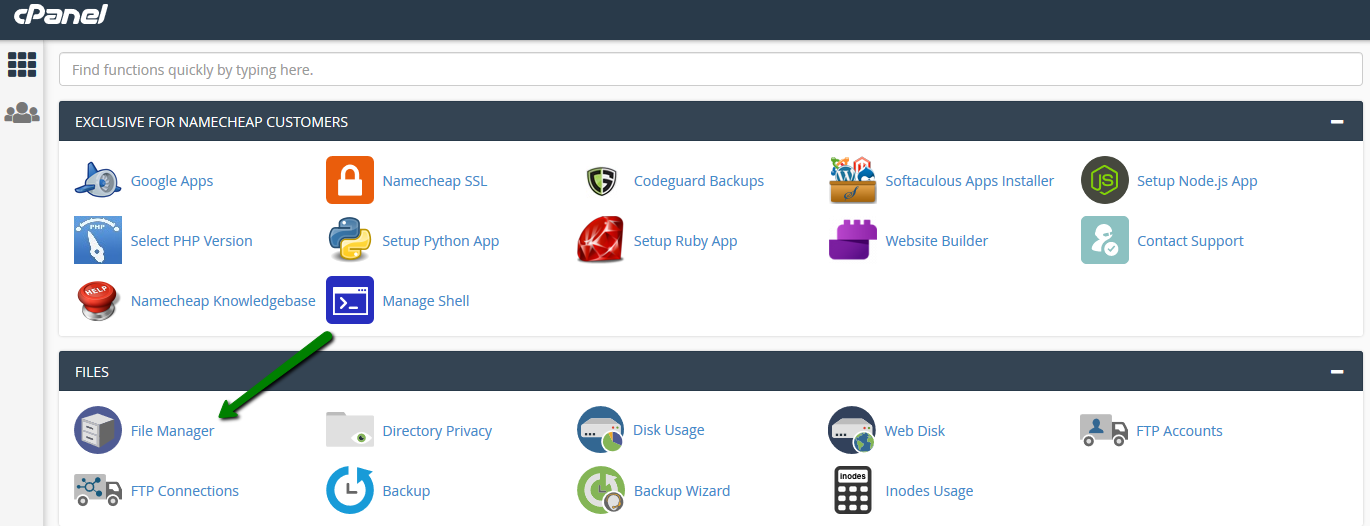Open the FTP Connections link

pos(185,491)
